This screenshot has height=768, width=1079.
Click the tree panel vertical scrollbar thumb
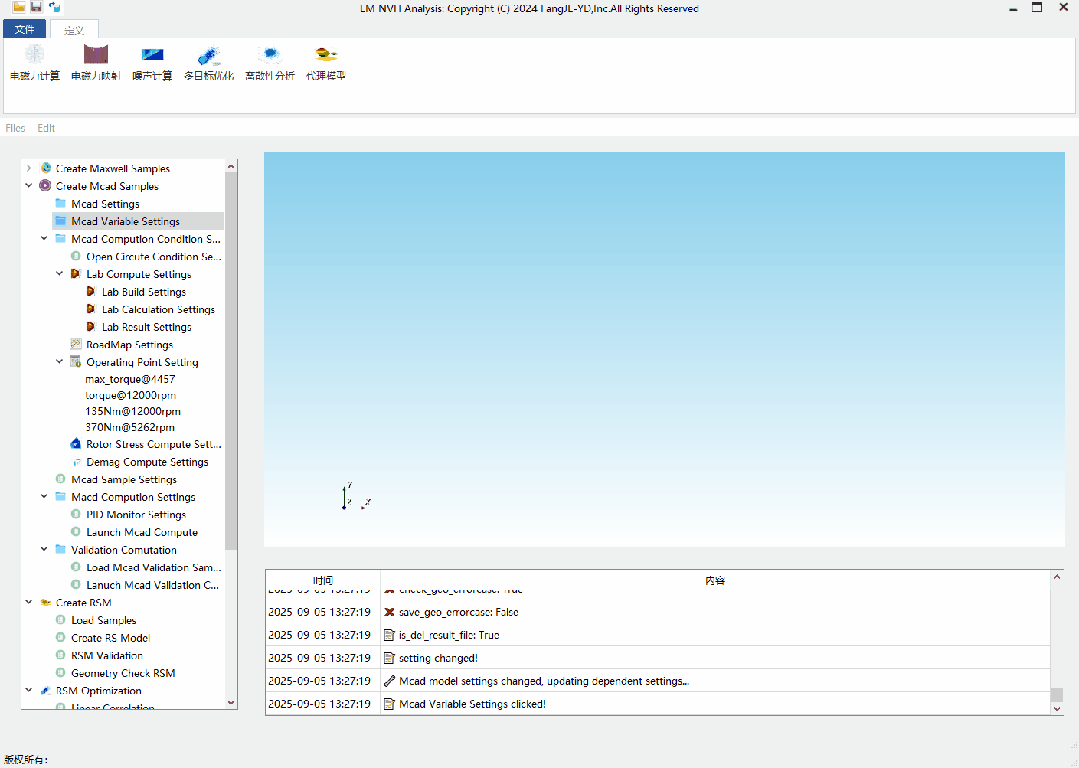pos(232,360)
